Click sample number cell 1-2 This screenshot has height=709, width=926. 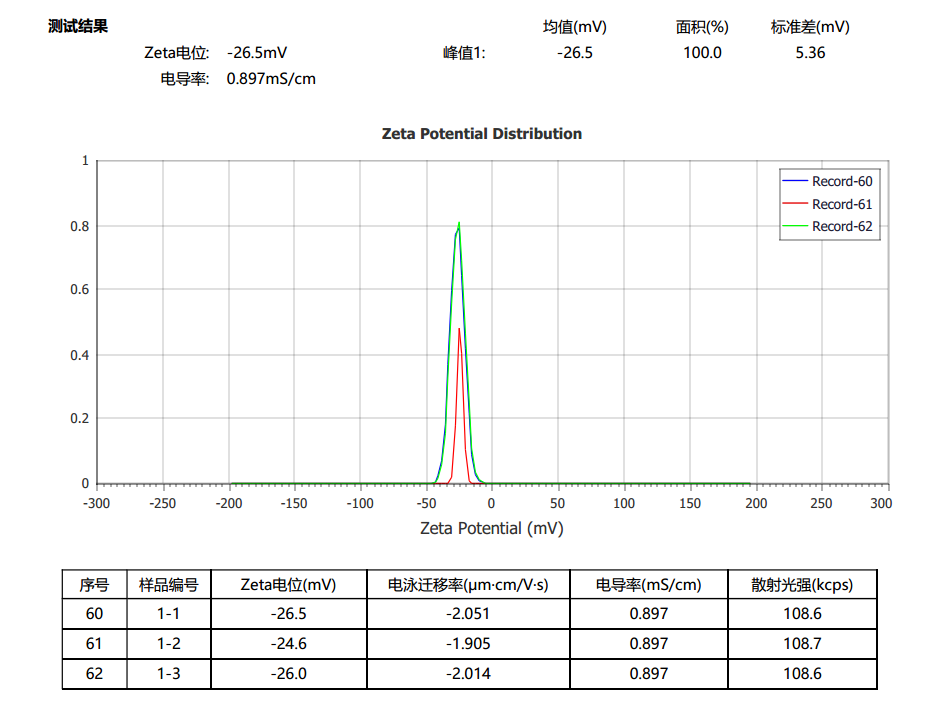tap(168, 644)
